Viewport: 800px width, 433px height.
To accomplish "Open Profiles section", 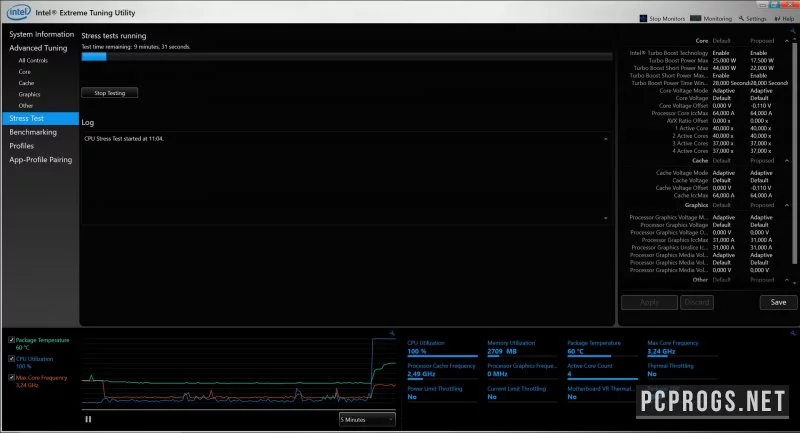I will pyautogui.click(x=21, y=146).
